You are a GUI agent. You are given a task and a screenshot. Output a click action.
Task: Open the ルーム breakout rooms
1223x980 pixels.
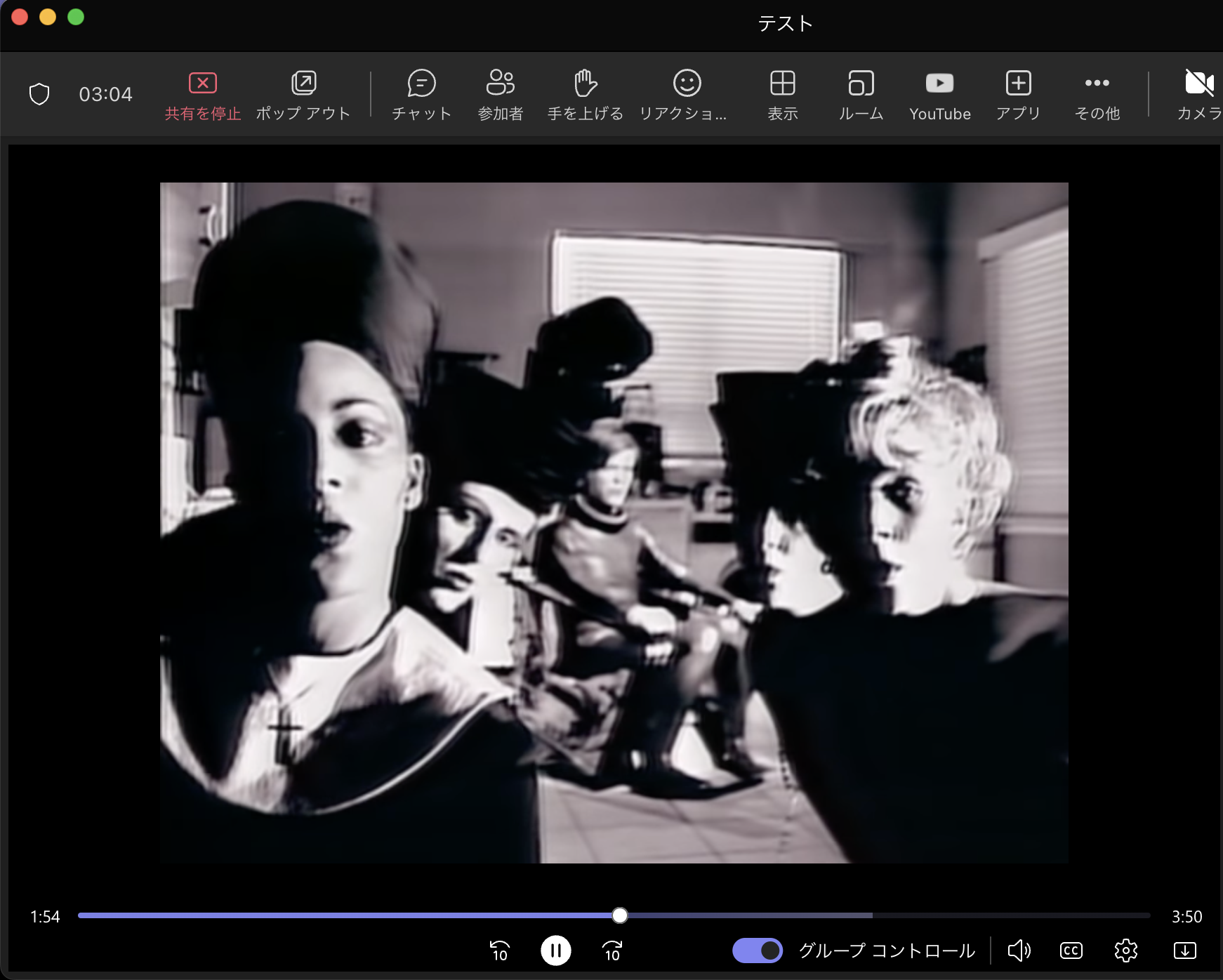coord(861,95)
